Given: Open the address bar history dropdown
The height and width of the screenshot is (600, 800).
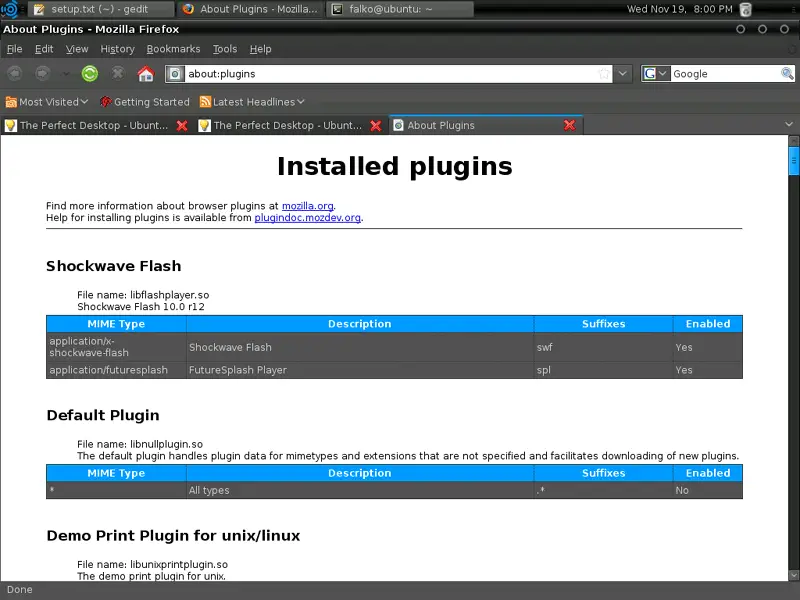Looking at the screenshot, I should click(622, 74).
